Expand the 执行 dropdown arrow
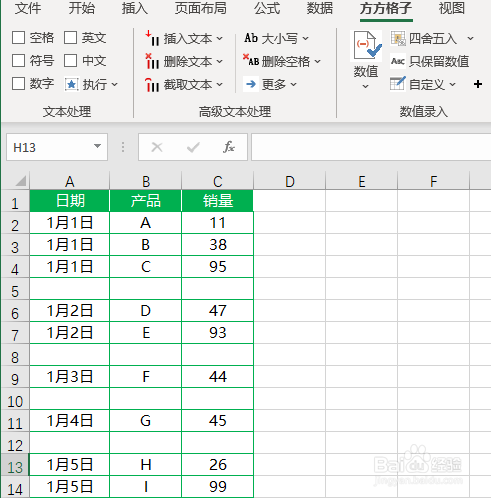The image size is (491, 498). click(x=115, y=85)
